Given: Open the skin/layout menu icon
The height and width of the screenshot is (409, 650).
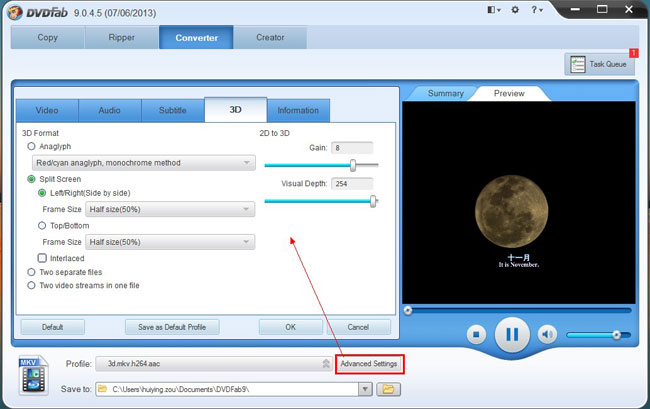Looking at the screenshot, I should point(493,10).
